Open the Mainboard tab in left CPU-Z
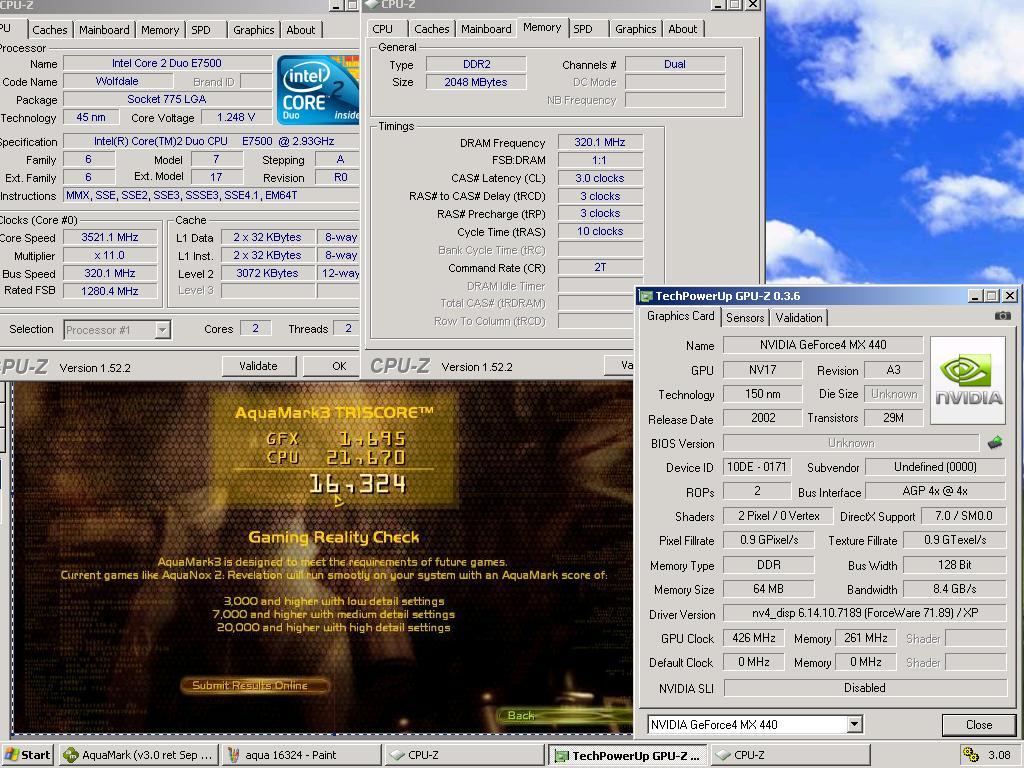This screenshot has height=768, width=1024. (104, 30)
